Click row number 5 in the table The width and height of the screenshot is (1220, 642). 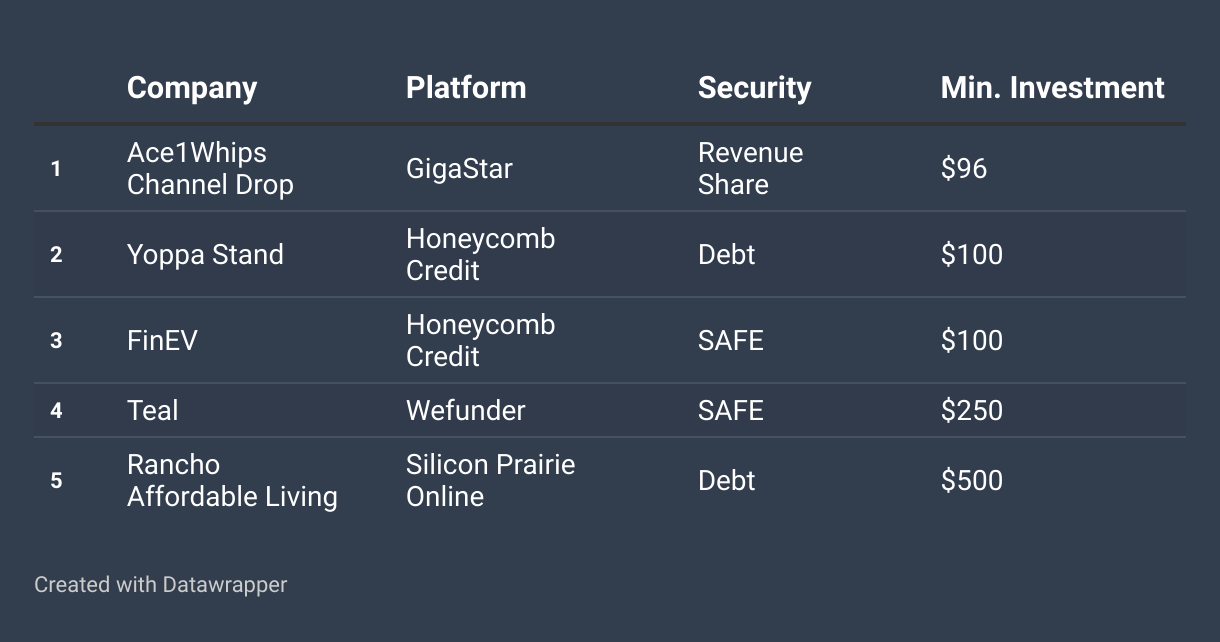[56, 480]
